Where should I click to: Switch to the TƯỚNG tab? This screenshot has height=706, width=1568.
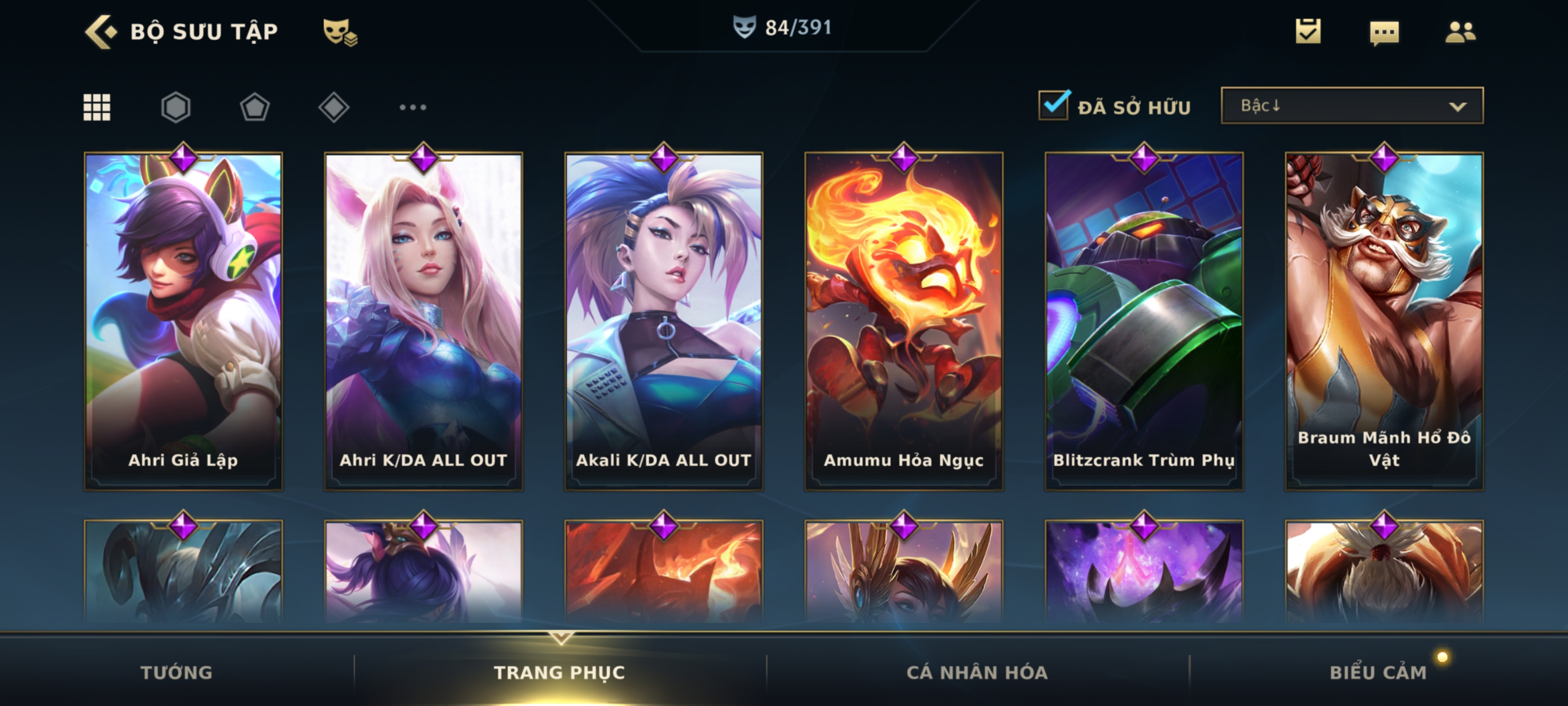(x=176, y=672)
